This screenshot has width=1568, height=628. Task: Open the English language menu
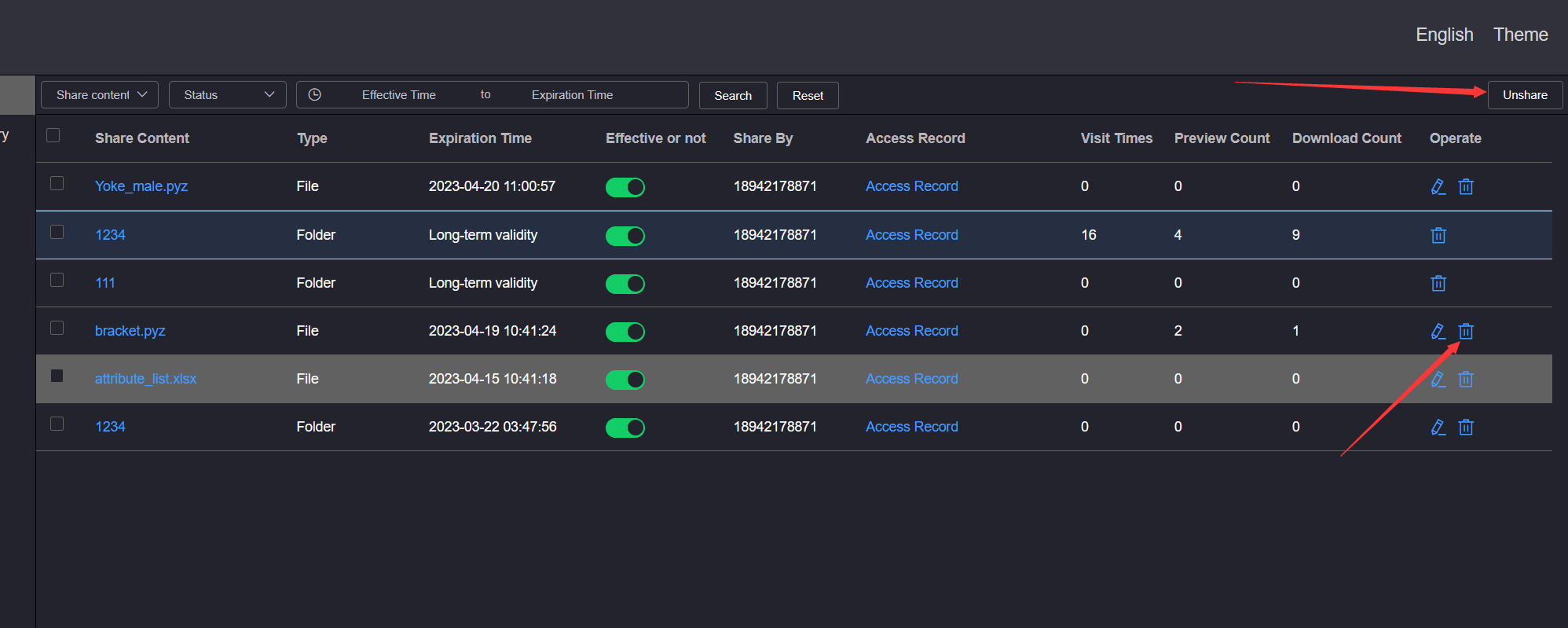(x=1444, y=35)
